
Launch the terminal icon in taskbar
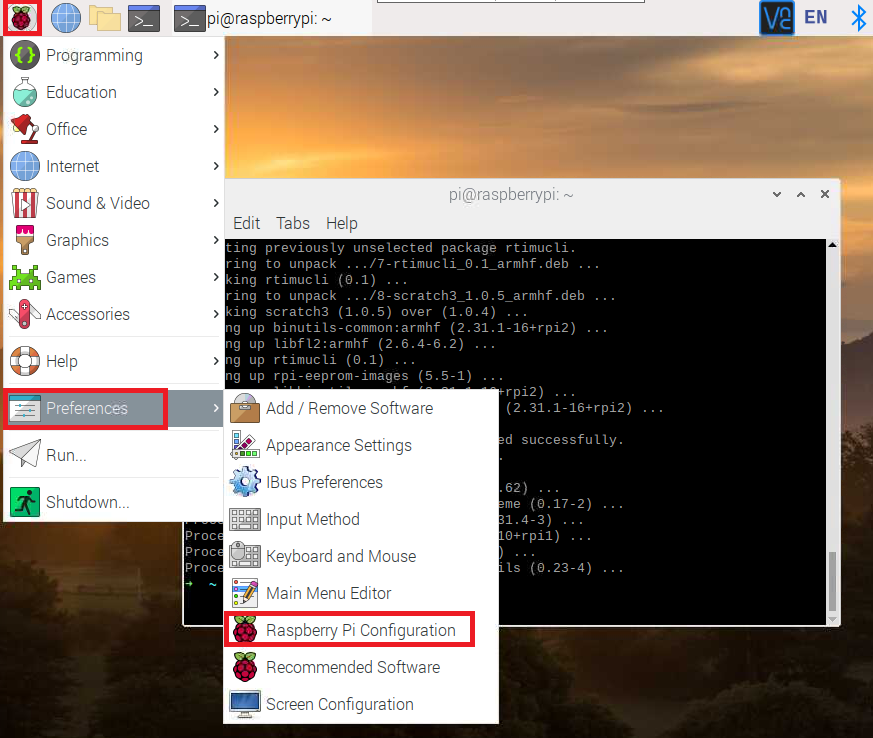tap(144, 18)
